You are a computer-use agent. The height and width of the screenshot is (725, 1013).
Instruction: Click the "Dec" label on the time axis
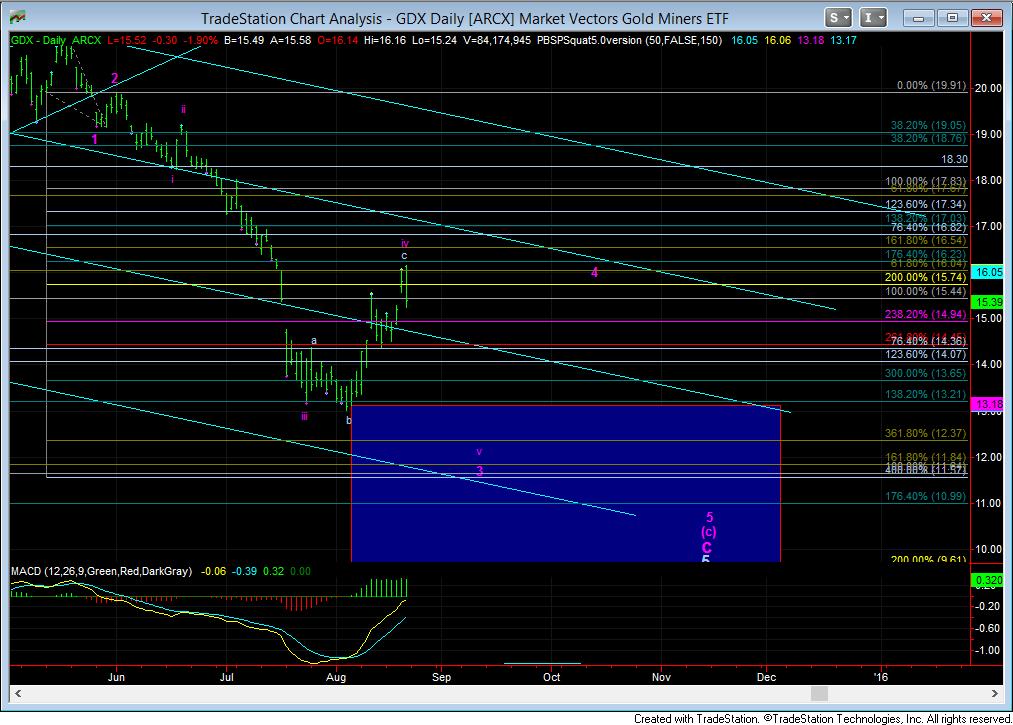coord(766,677)
